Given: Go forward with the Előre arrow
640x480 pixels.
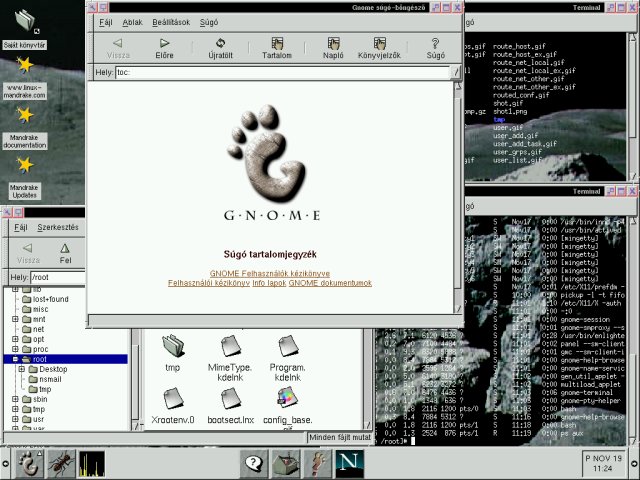Looking at the screenshot, I should [x=164, y=48].
